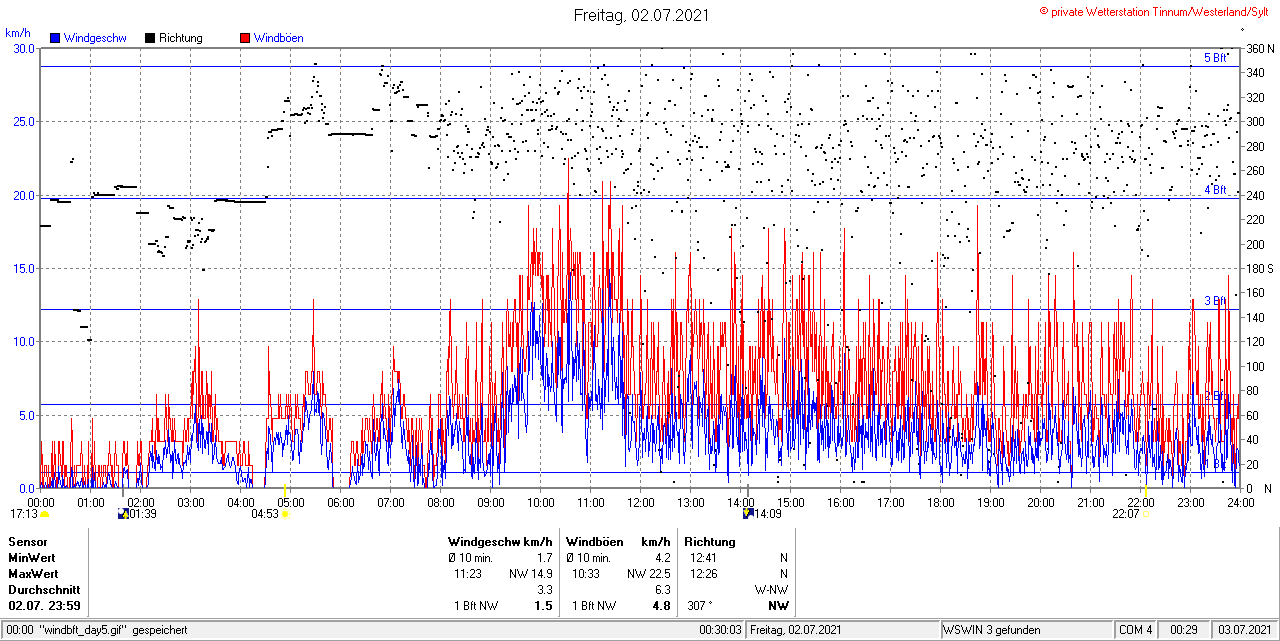
Task: Click the MinWert row label
Action: [31, 557]
